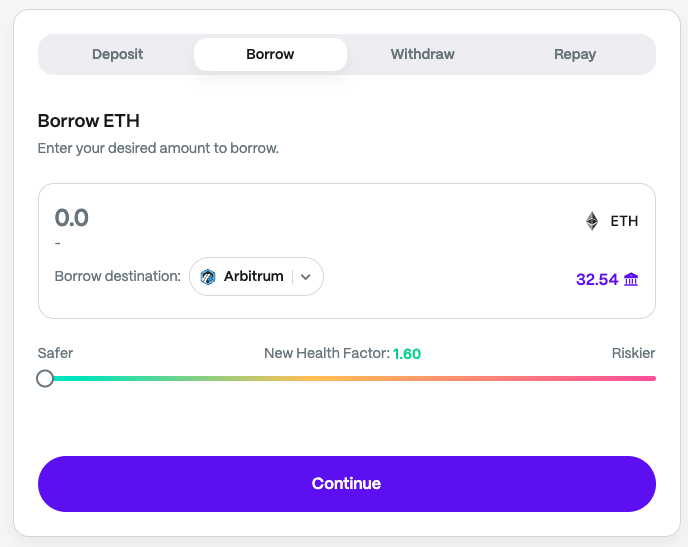Switch to the Deposit tab
This screenshot has width=688, height=547.
(x=117, y=54)
